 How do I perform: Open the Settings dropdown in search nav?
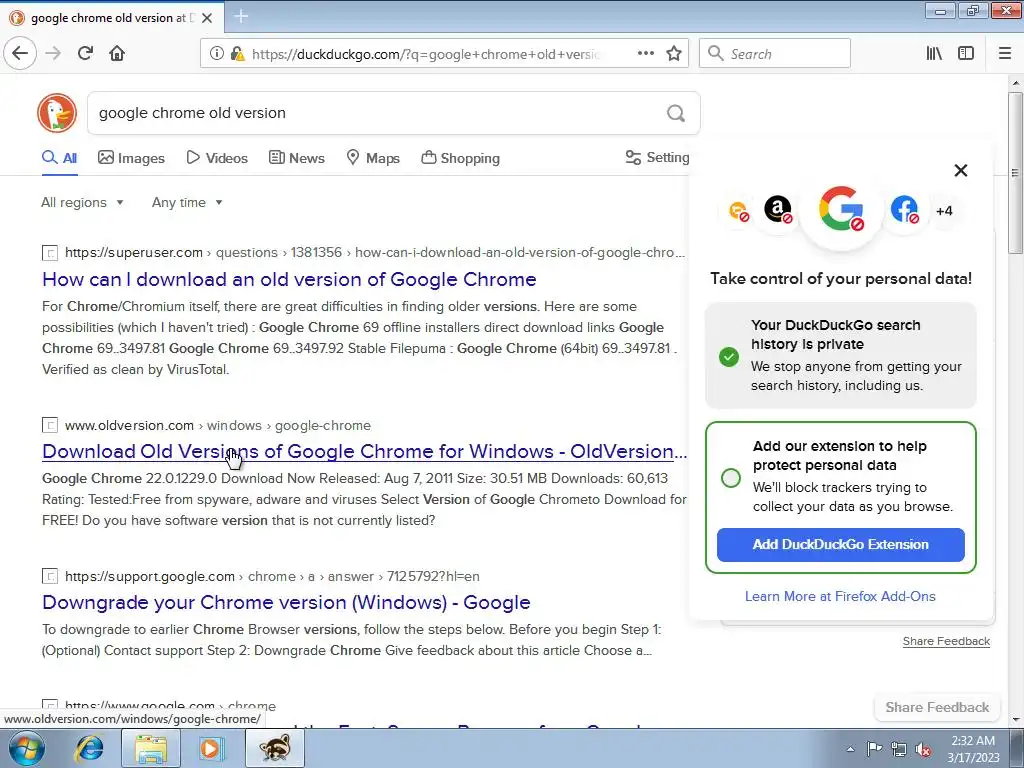[x=658, y=157]
